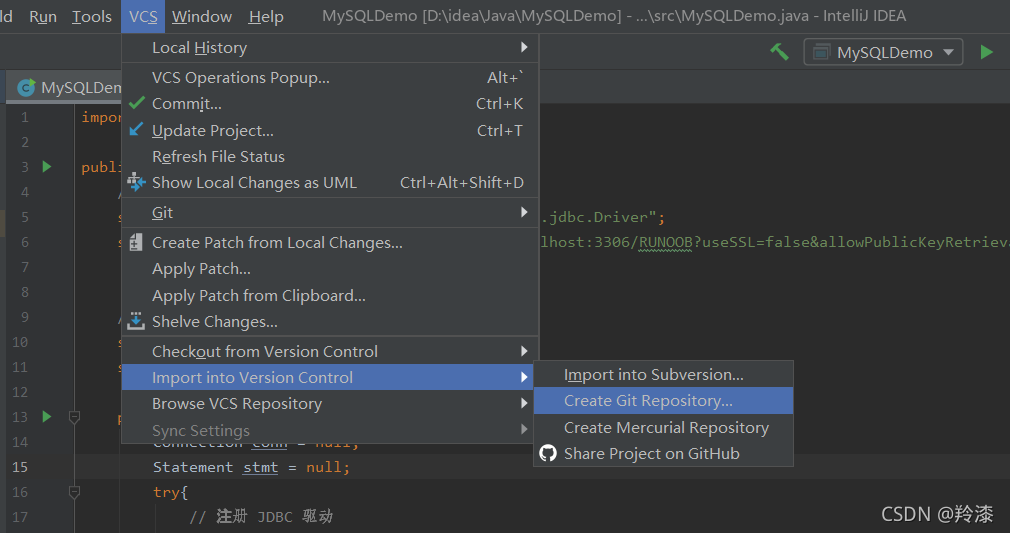Choose Browse VCS Repository
Viewport: 1010px width, 533px height.
point(327,403)
